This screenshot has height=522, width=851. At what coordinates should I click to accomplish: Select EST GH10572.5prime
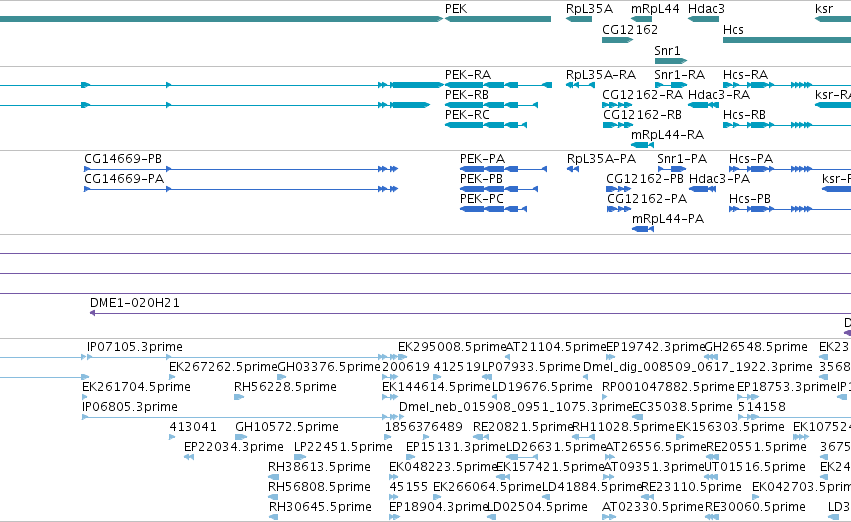coord(287,427)
